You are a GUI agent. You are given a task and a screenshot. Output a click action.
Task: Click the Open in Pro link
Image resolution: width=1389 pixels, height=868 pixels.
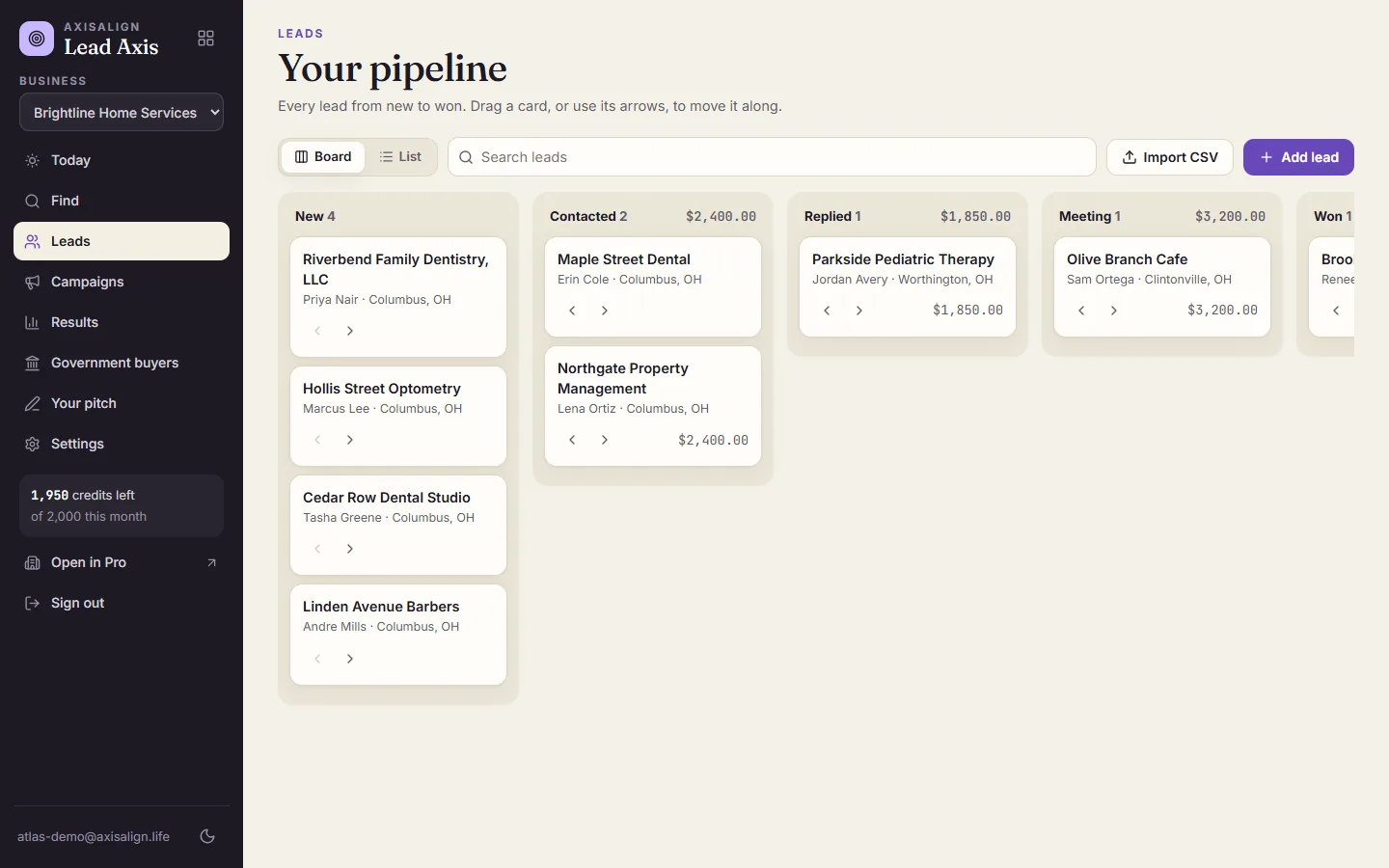click(122, 562)
